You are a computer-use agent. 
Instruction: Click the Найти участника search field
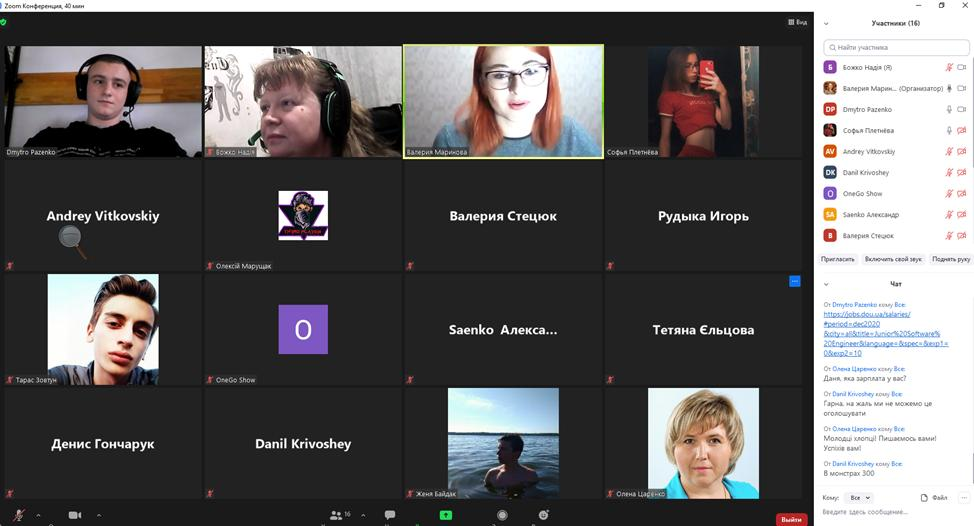(x=896, y=47)
